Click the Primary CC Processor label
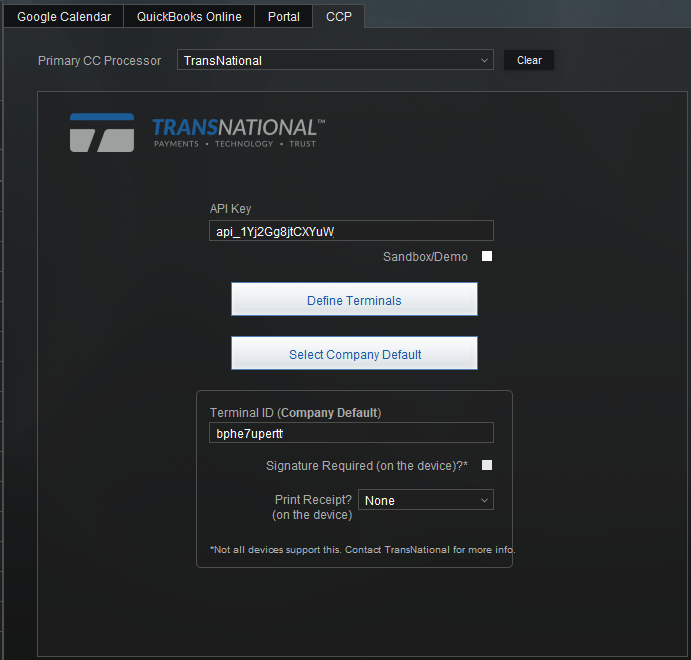This screenshot has height=660, width=691. 100,61
